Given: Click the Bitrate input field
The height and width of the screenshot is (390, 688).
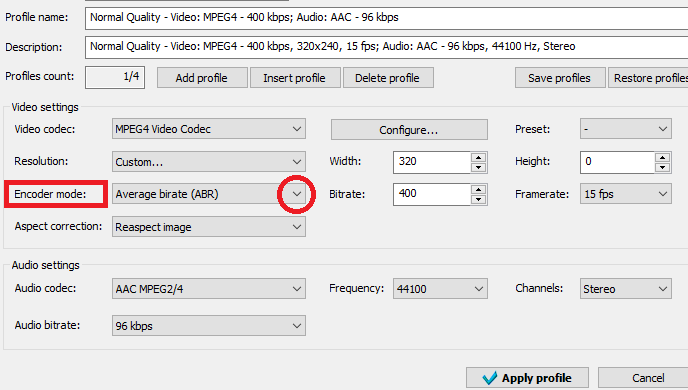Looking at the screenshot, I should (432, 194).
